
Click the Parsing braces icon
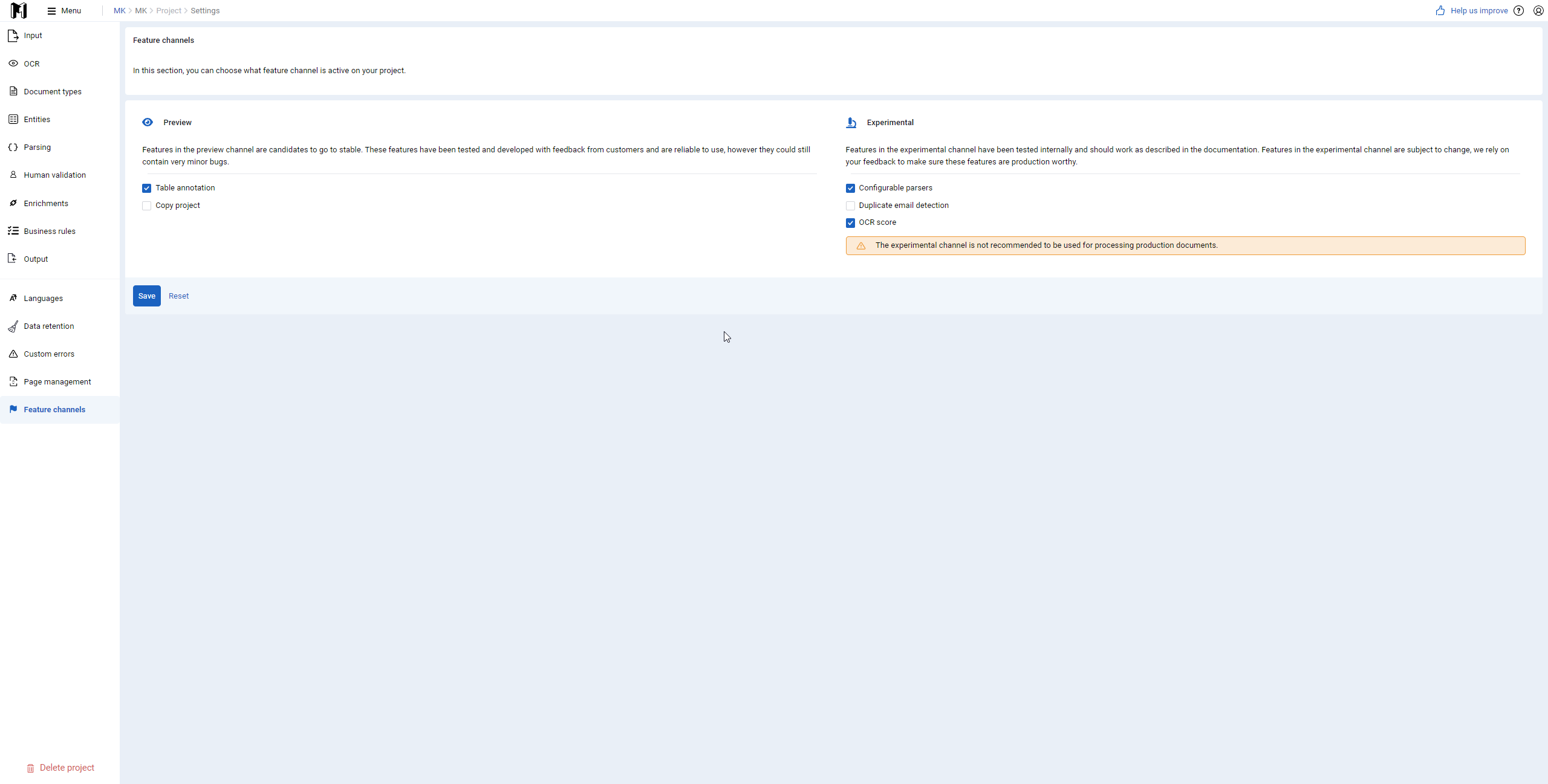click(x=13, y=147)
